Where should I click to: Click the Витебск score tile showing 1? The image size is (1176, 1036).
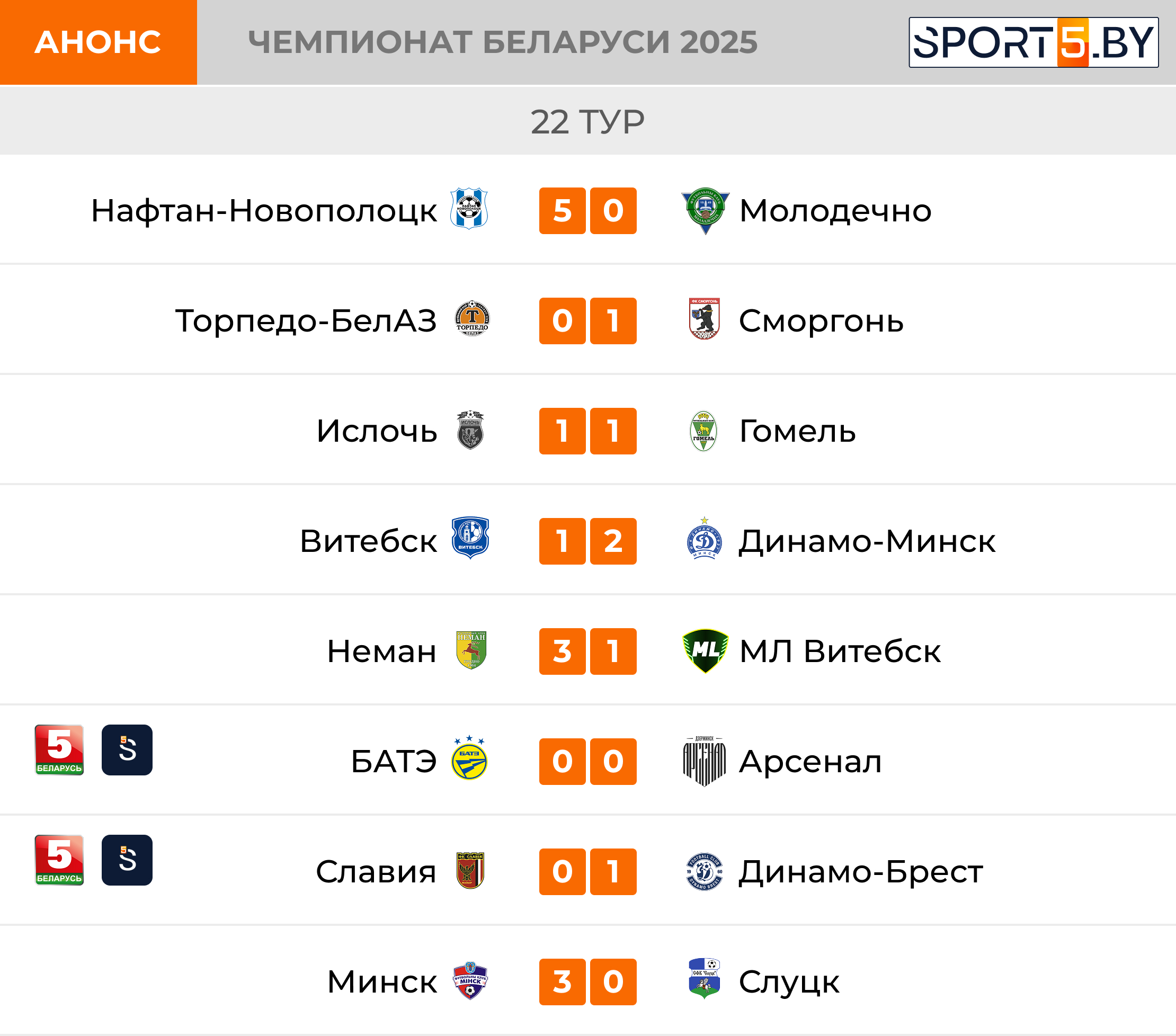562,541
